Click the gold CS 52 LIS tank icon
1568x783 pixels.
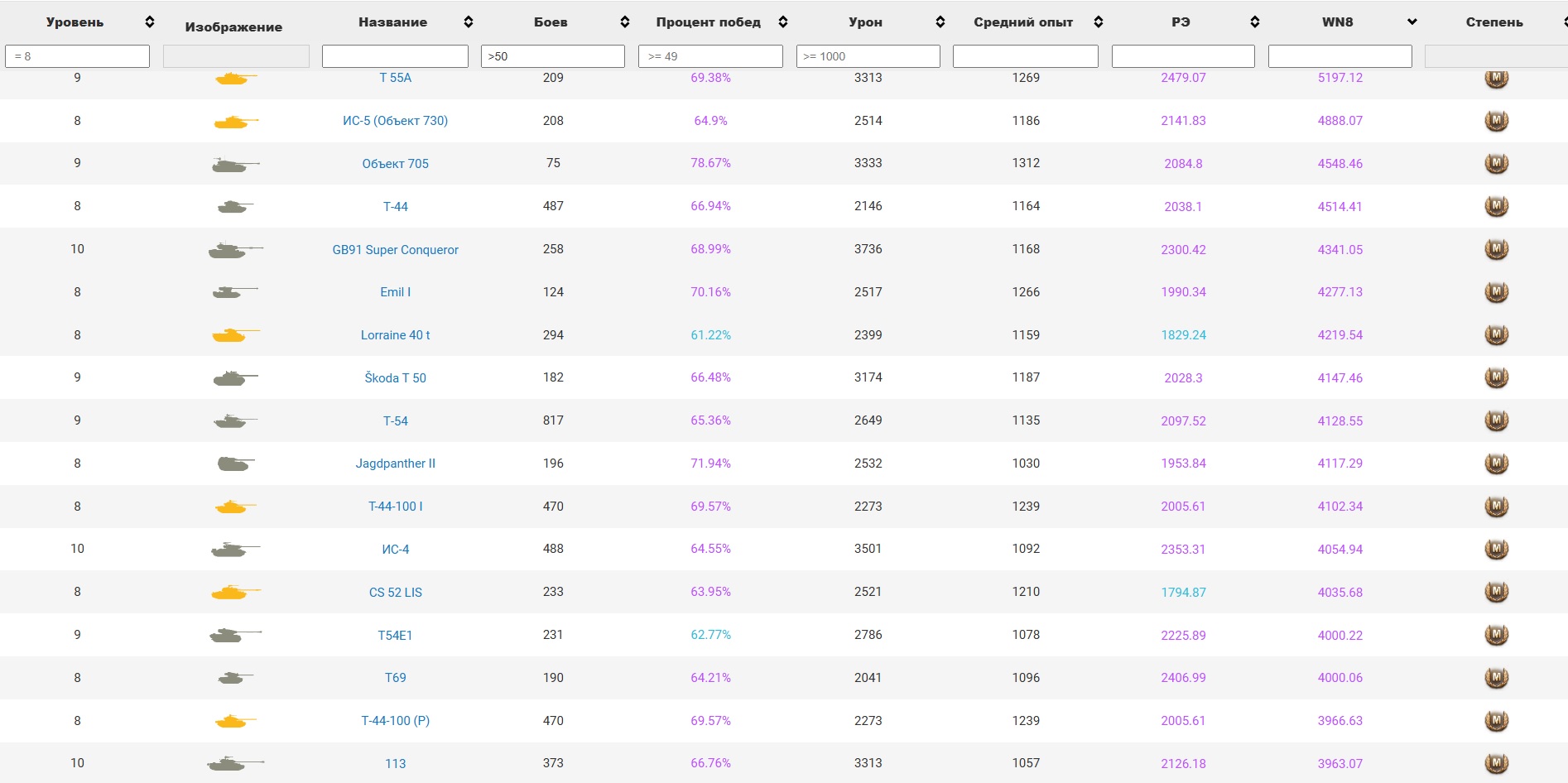click(x=236, y=592)
